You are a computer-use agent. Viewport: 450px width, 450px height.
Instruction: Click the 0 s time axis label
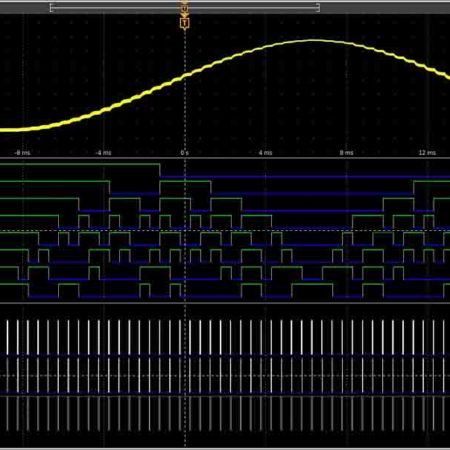(x=184, y=153)
